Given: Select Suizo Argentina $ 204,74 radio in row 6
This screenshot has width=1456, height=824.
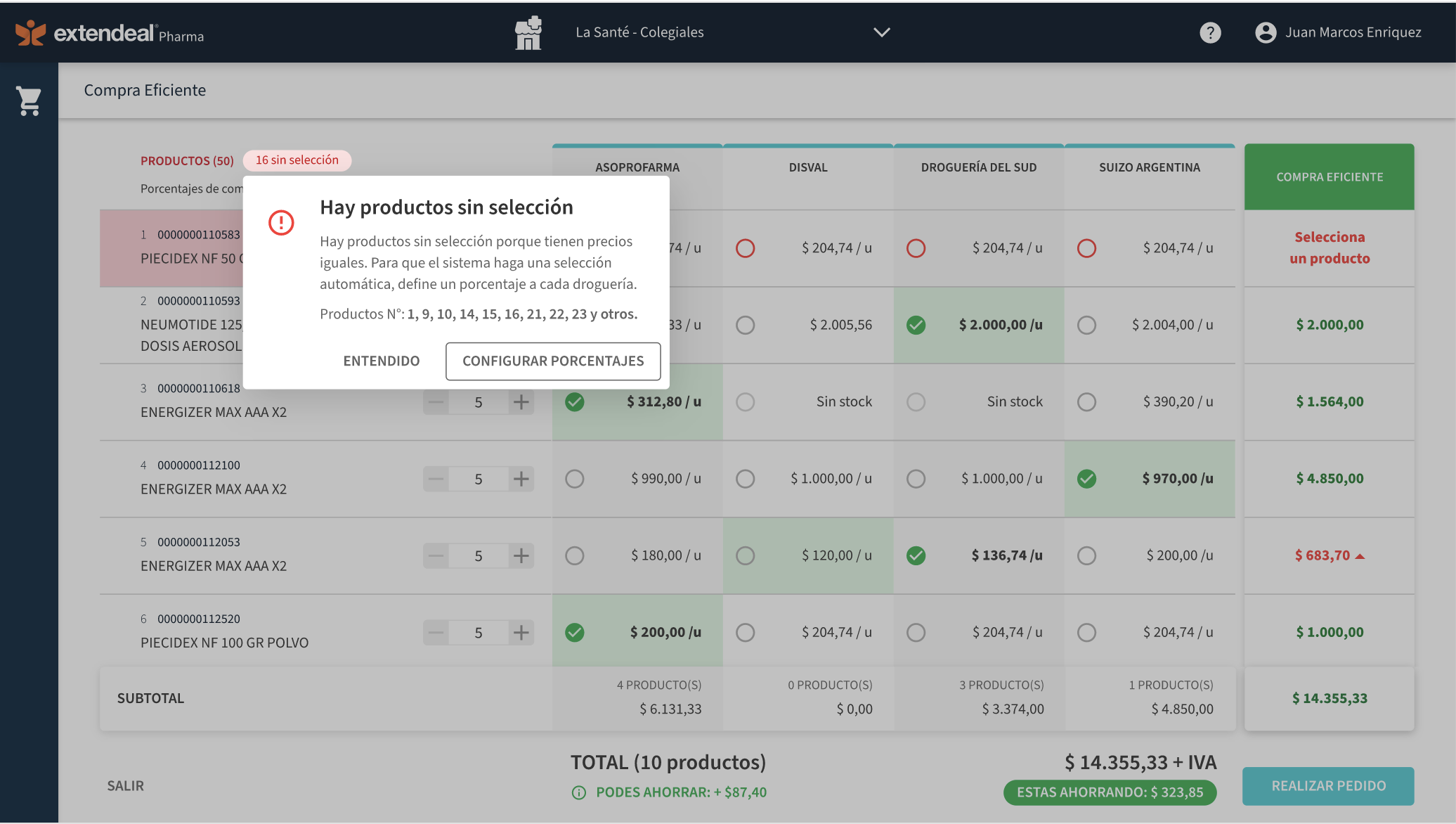Looking at the screenshot, I should [1086, 632].
